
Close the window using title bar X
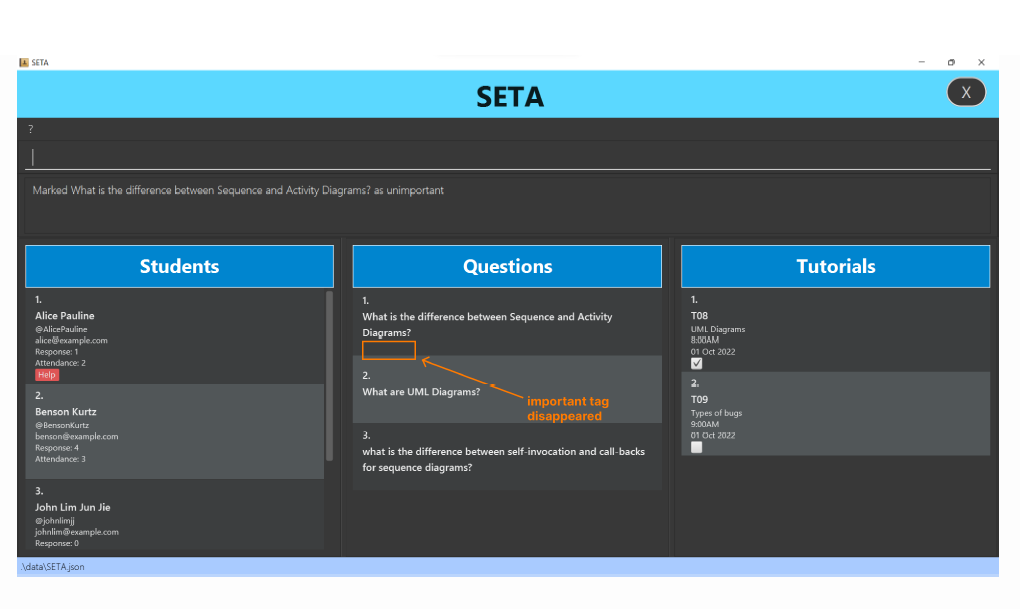(981, 62)
